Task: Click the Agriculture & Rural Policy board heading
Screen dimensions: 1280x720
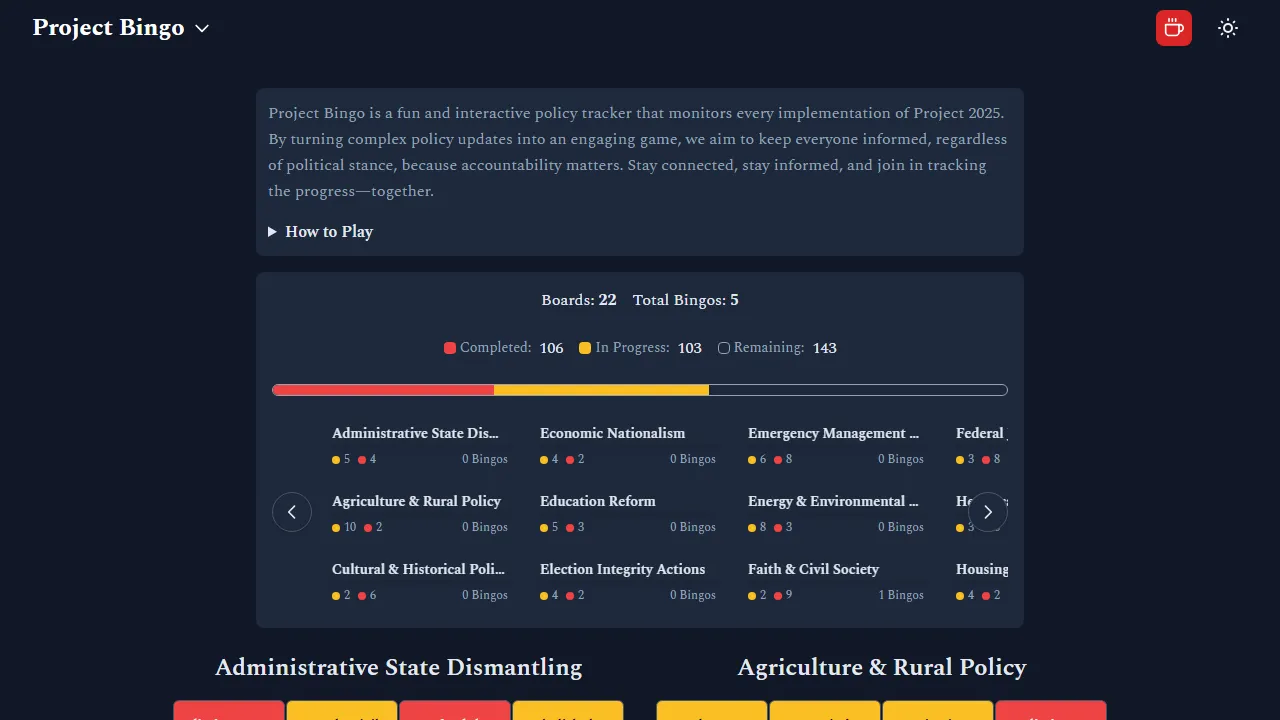Action: 881,667
